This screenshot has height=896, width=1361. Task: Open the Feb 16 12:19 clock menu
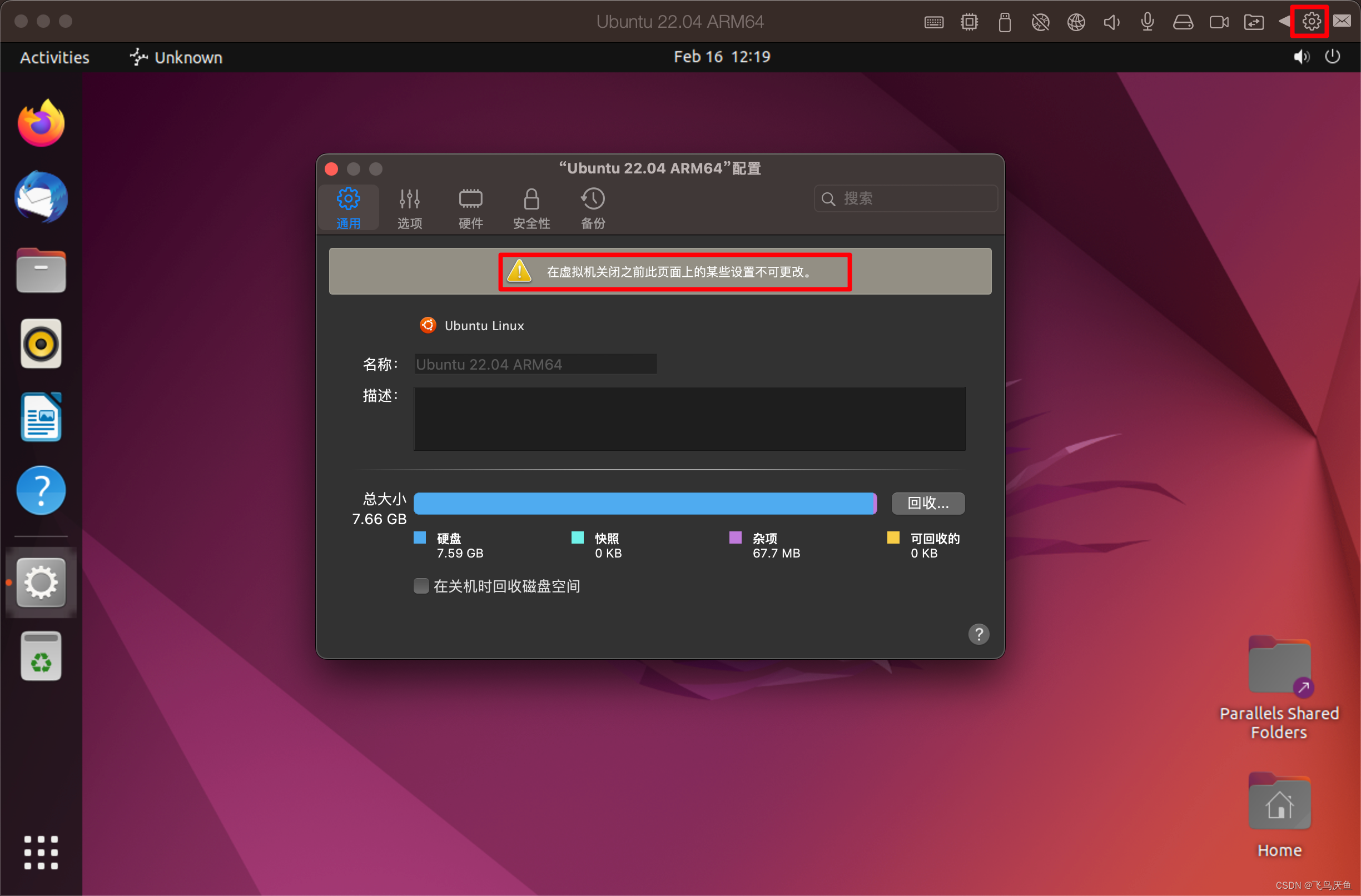pos(722,57)
